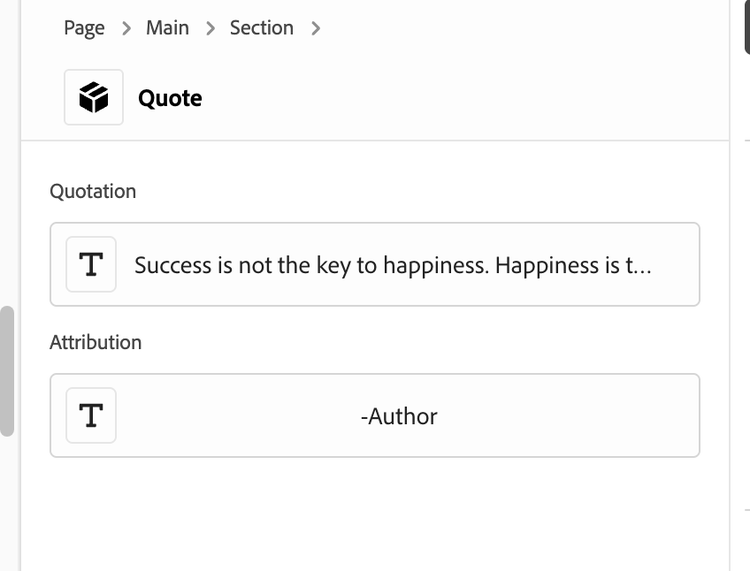Expand the chevron after Section breadcrumb
This screenshot has height=571, width=750.
click(316, 29)
